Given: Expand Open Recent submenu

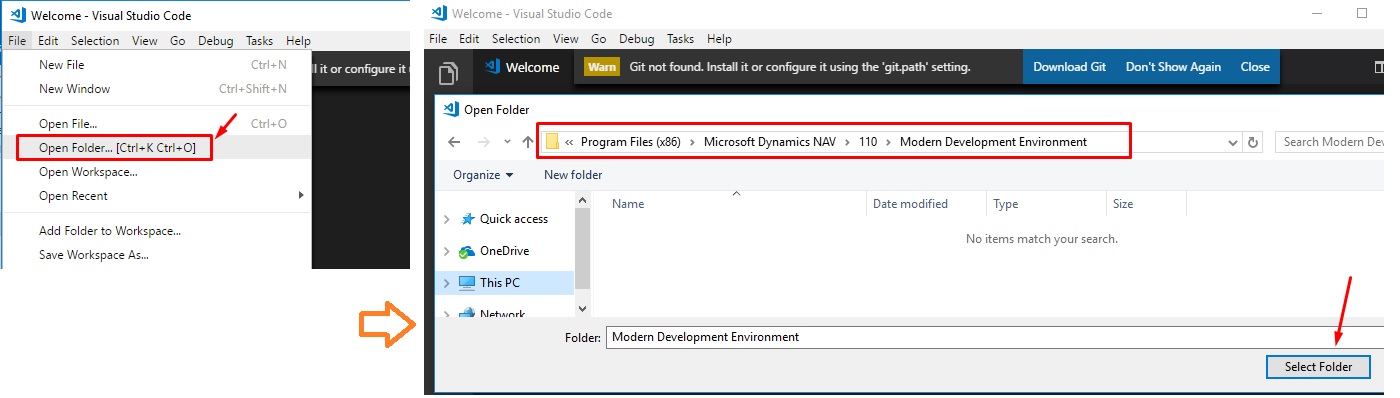Looking at the screenshot, I should [157, 195].
